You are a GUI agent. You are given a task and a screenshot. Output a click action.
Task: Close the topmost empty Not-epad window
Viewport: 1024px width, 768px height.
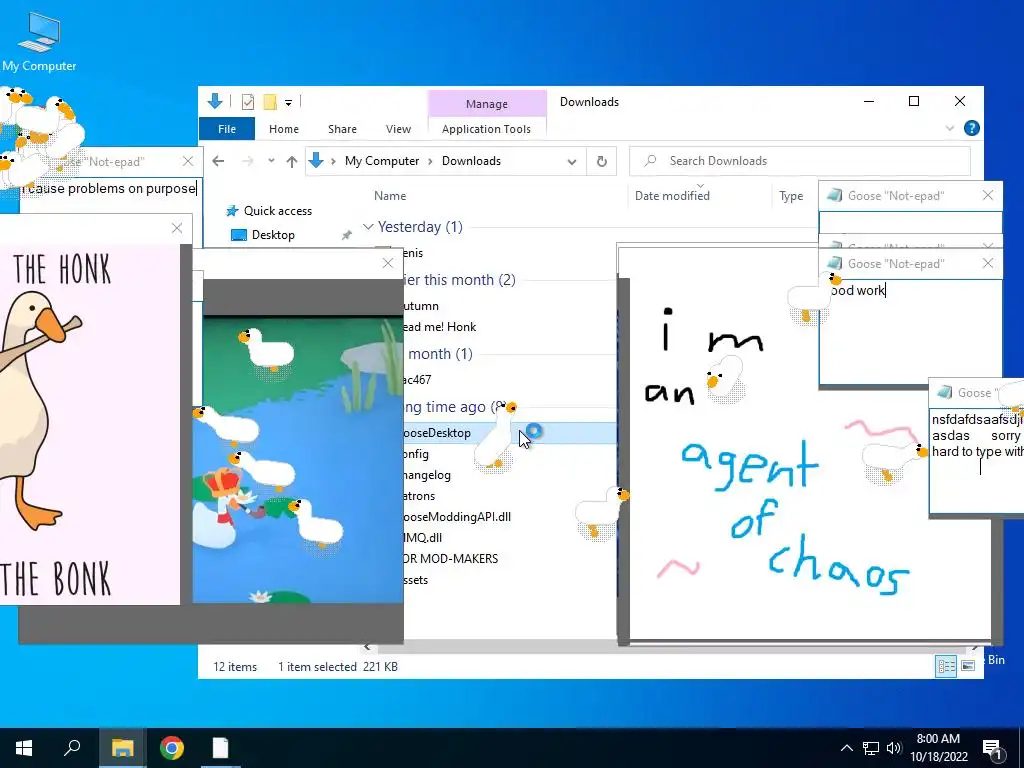click(988, 195)
